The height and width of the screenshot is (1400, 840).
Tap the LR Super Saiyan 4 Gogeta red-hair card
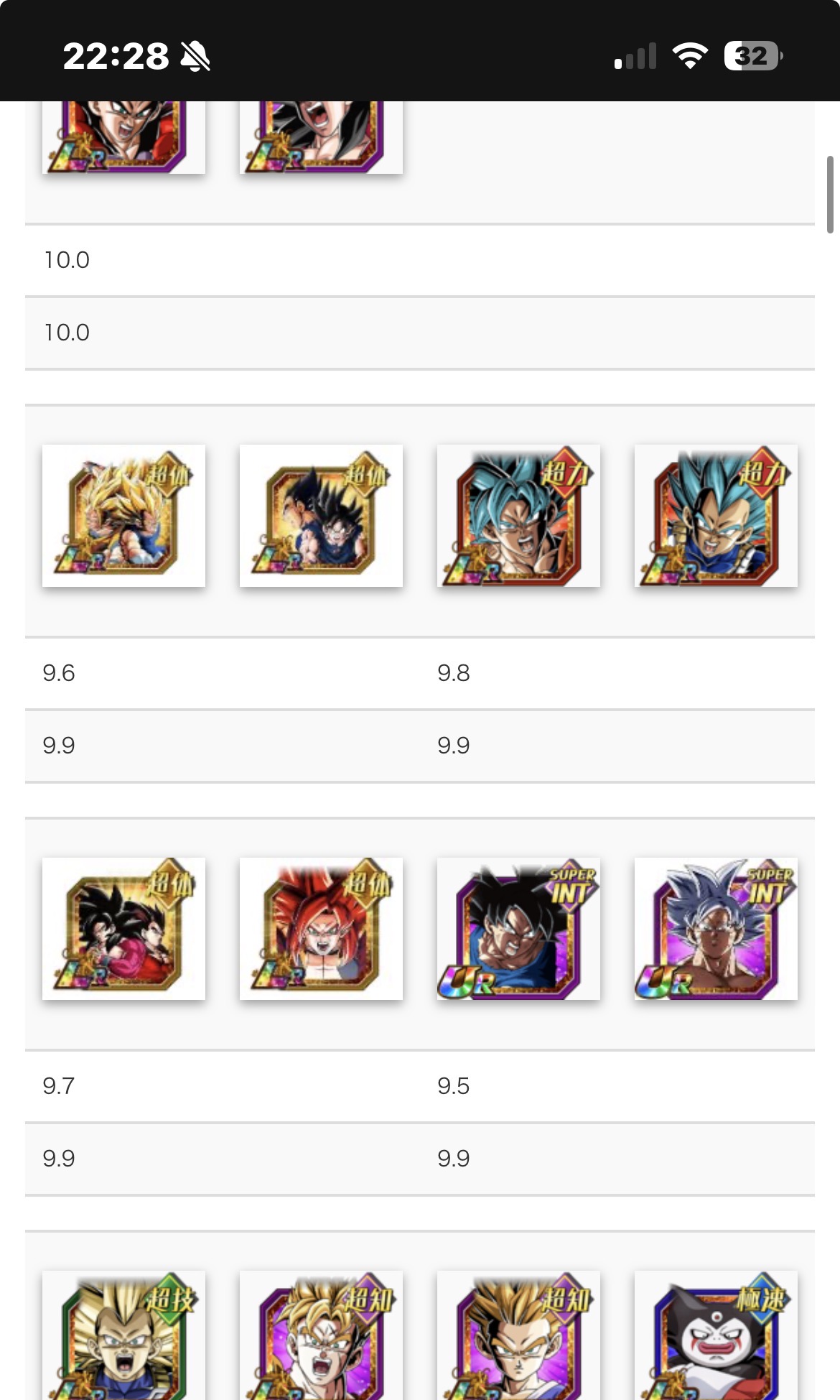click(321, 929)
